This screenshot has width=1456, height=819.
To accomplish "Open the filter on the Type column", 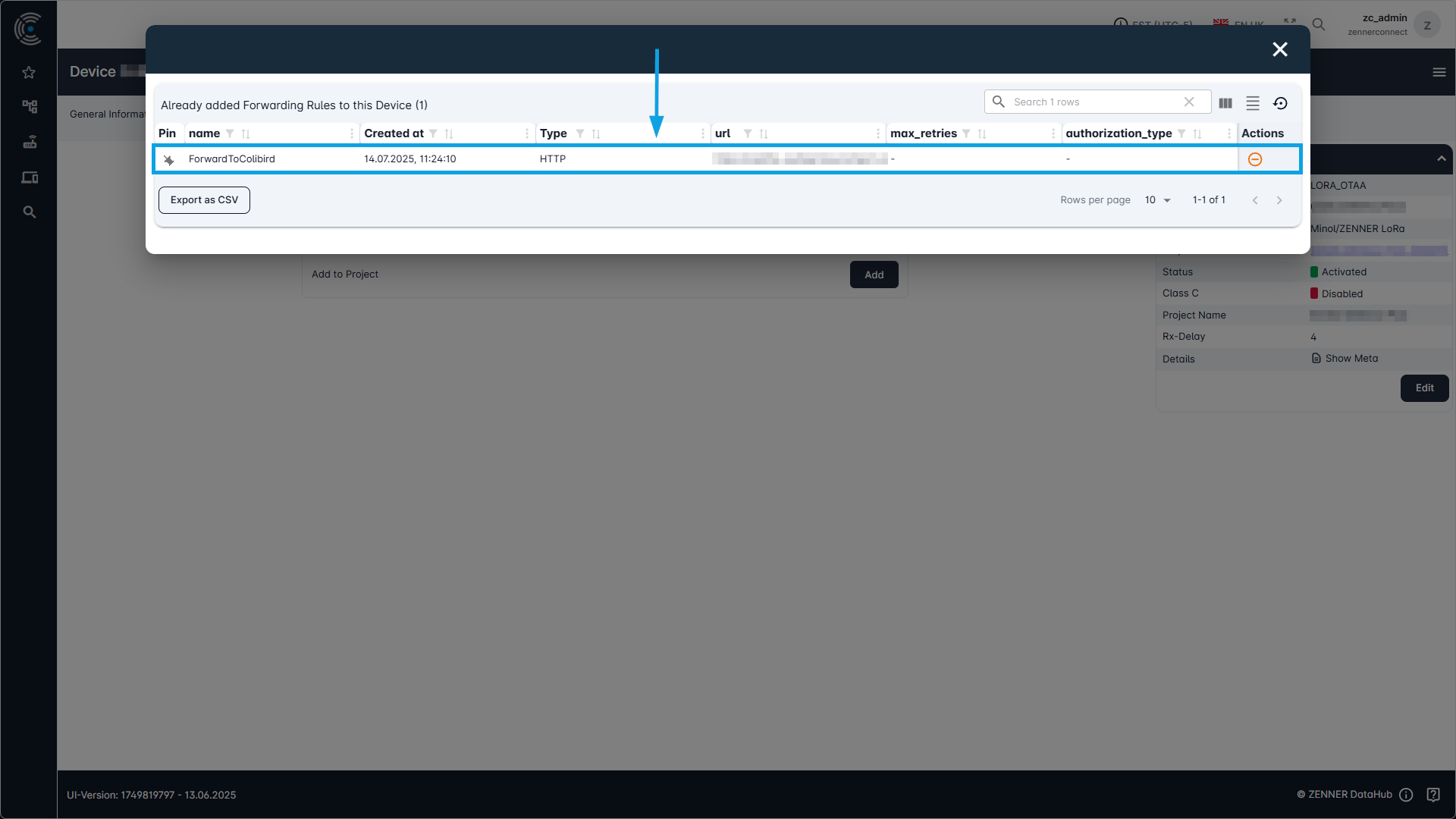I will coord(580,133).
